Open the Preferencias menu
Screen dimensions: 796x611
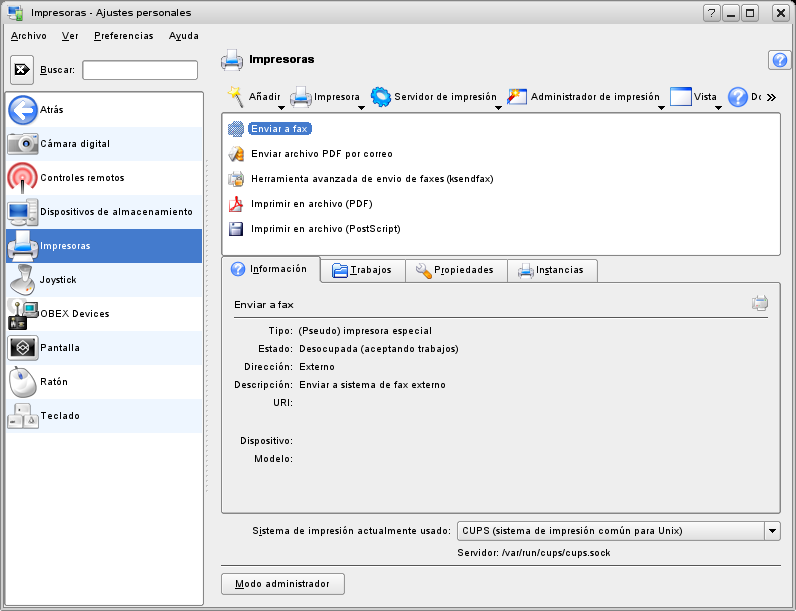(123, 36)
